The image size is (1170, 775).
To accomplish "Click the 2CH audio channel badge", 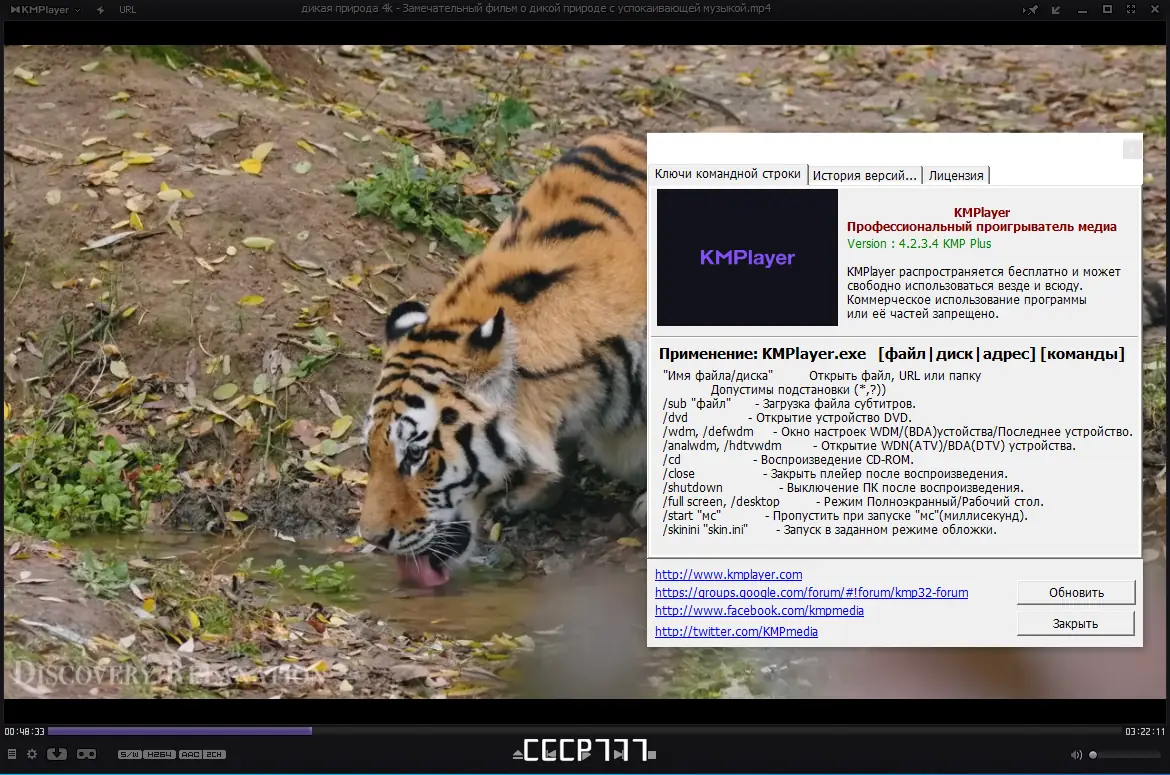I will (x=214, y=754).
